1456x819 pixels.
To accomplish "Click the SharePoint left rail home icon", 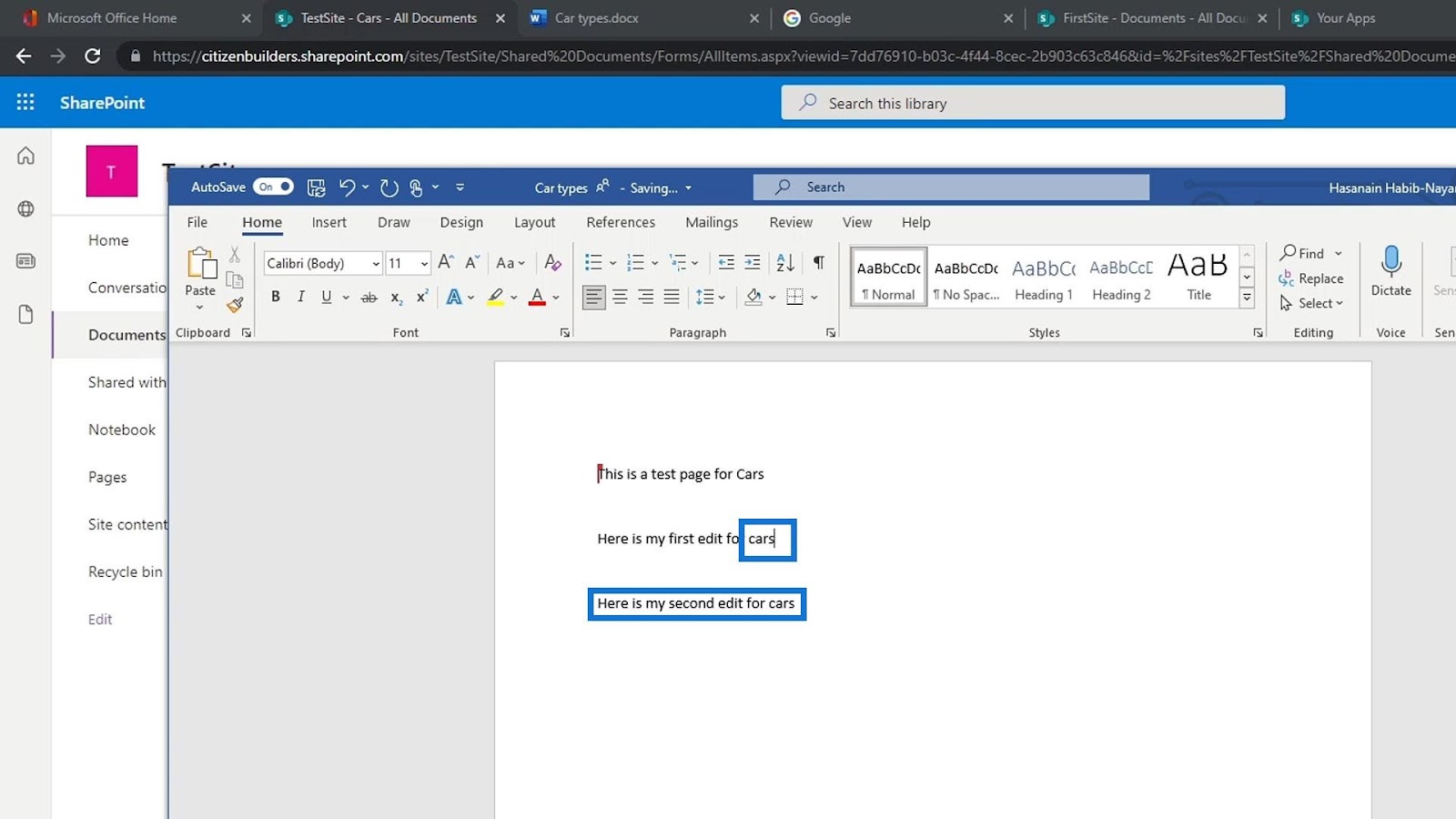I will [25, 156].
